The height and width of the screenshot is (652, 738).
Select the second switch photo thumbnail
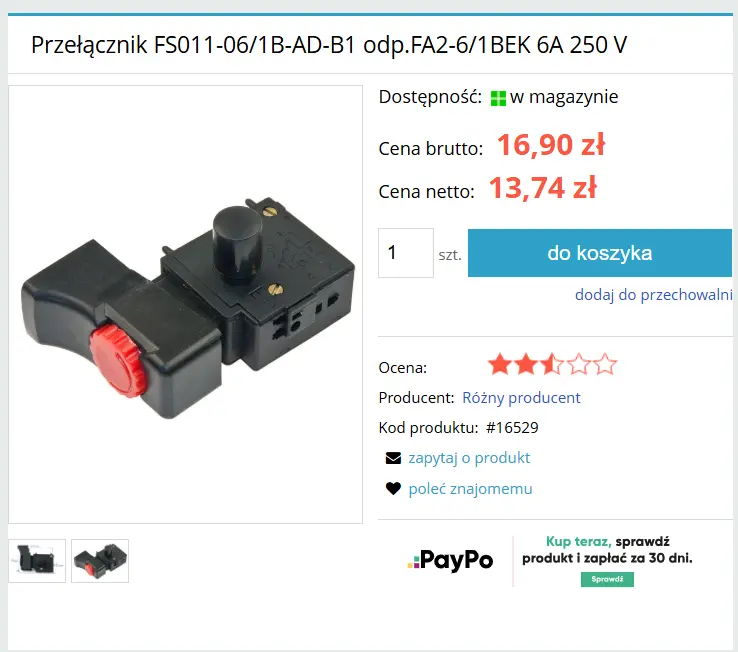(100, 561)
